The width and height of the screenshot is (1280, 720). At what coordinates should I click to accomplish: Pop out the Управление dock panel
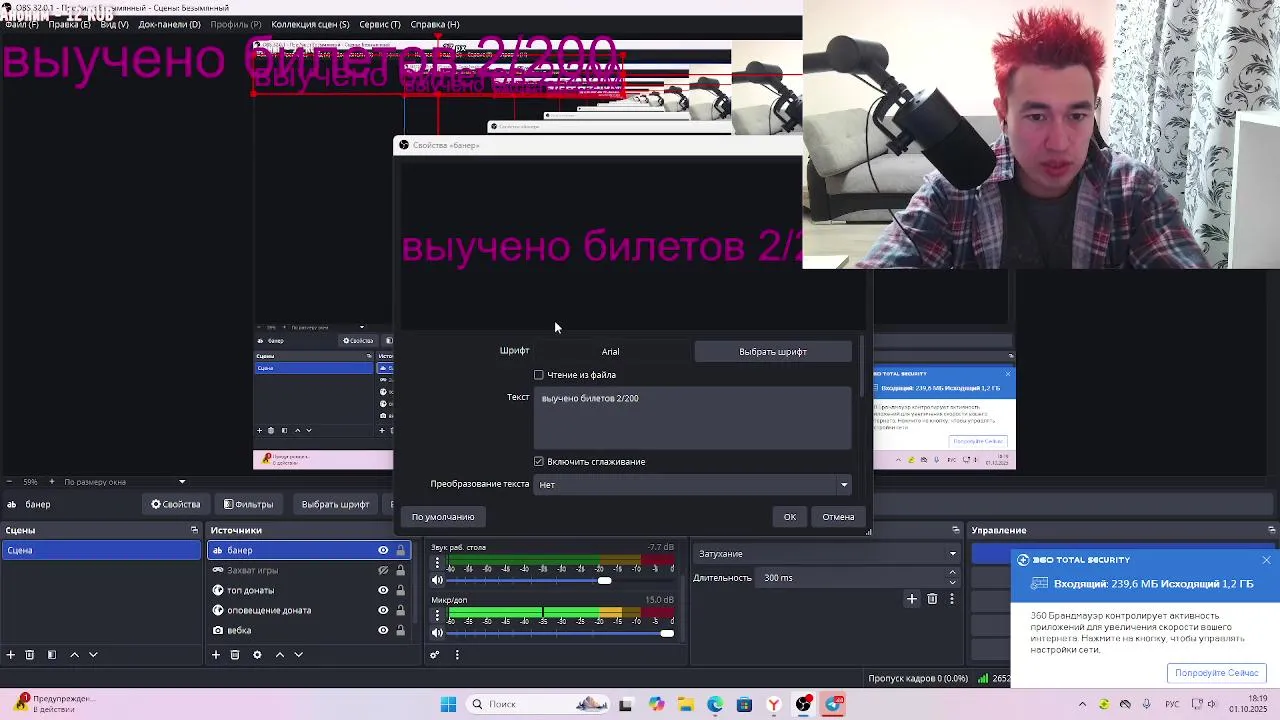tap(1271, 530)
